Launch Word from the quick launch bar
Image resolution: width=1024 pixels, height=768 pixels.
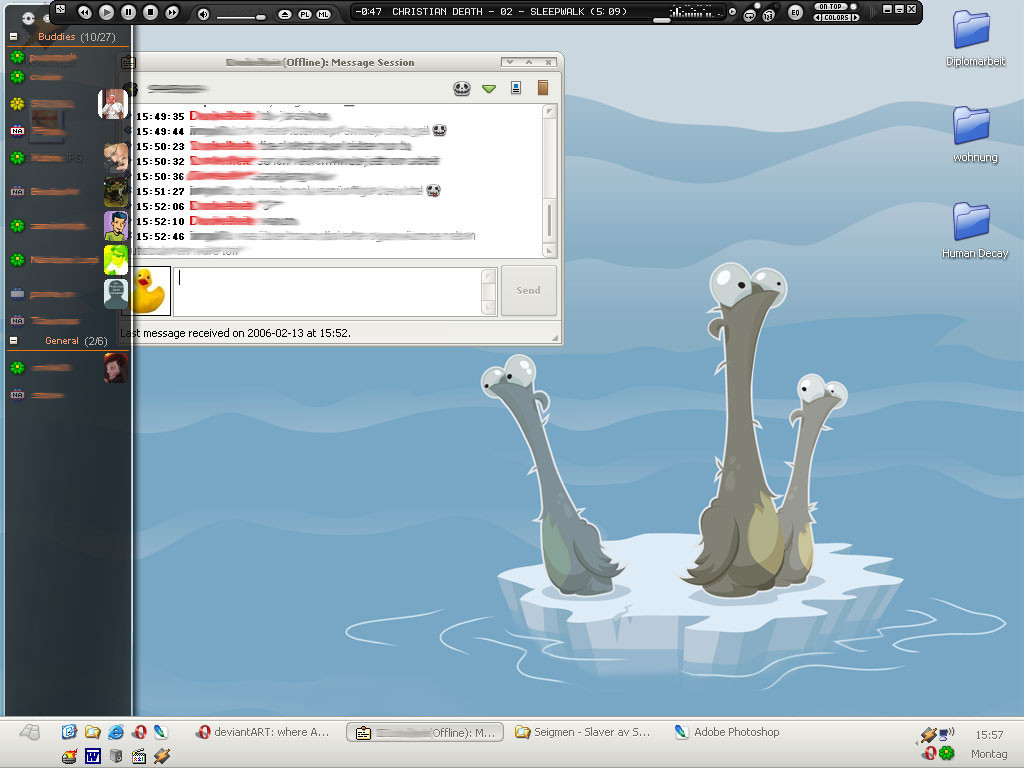click(92, 756)
